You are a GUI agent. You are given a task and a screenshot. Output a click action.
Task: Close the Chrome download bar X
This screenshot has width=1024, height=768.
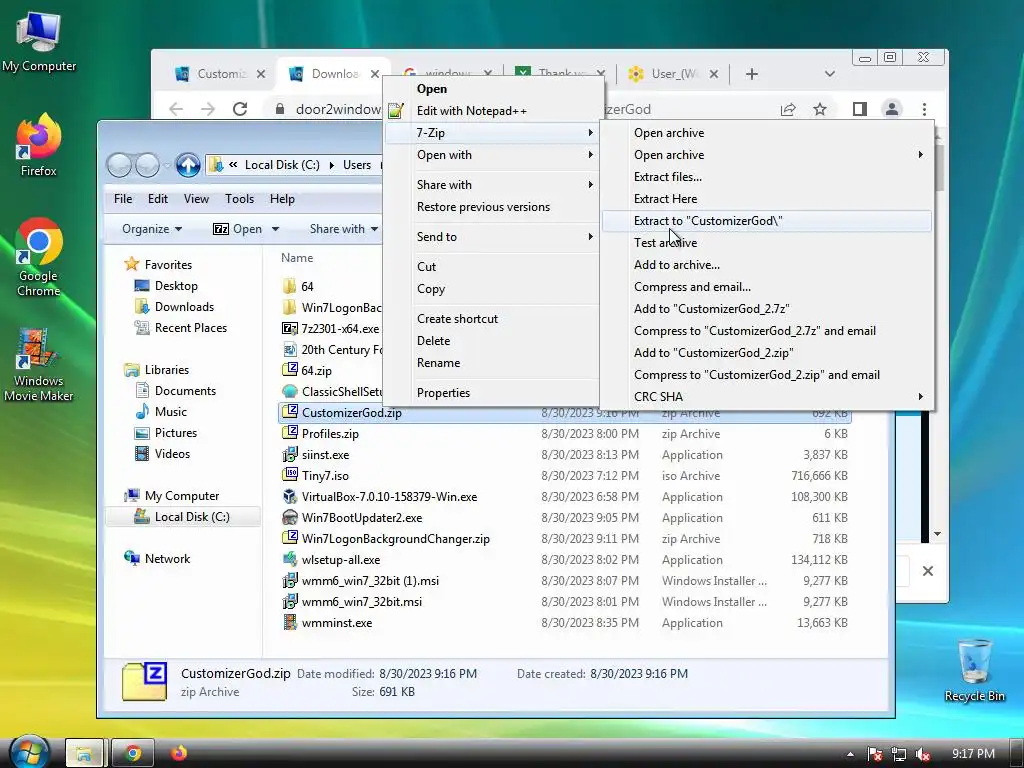point(927,571)
